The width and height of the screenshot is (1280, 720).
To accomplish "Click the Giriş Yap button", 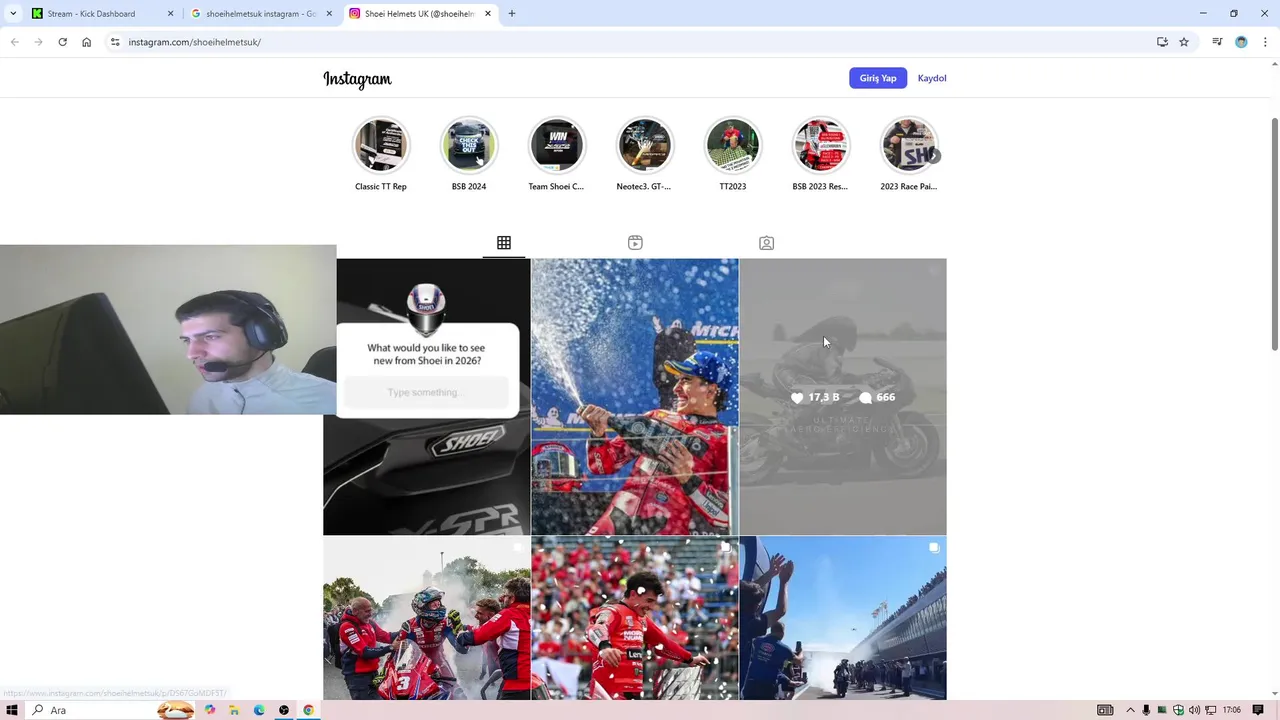I will point(878,78).
